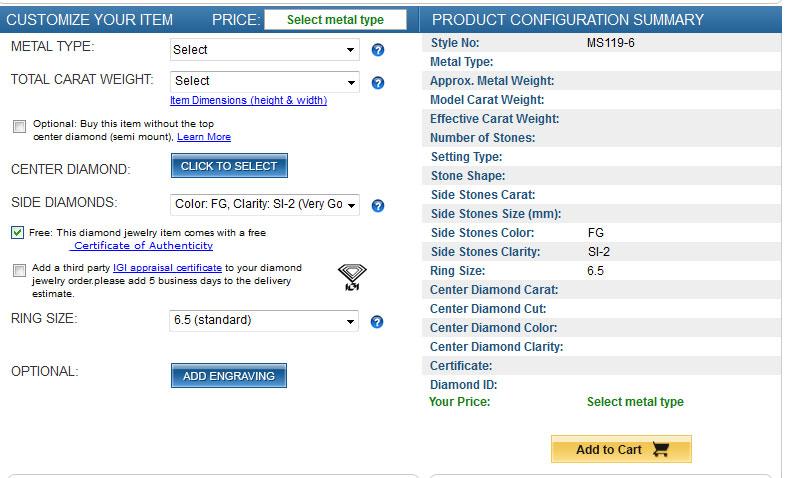
Task: Click help icon next to Side Diamonds
Action: click(x=378, y=206)
